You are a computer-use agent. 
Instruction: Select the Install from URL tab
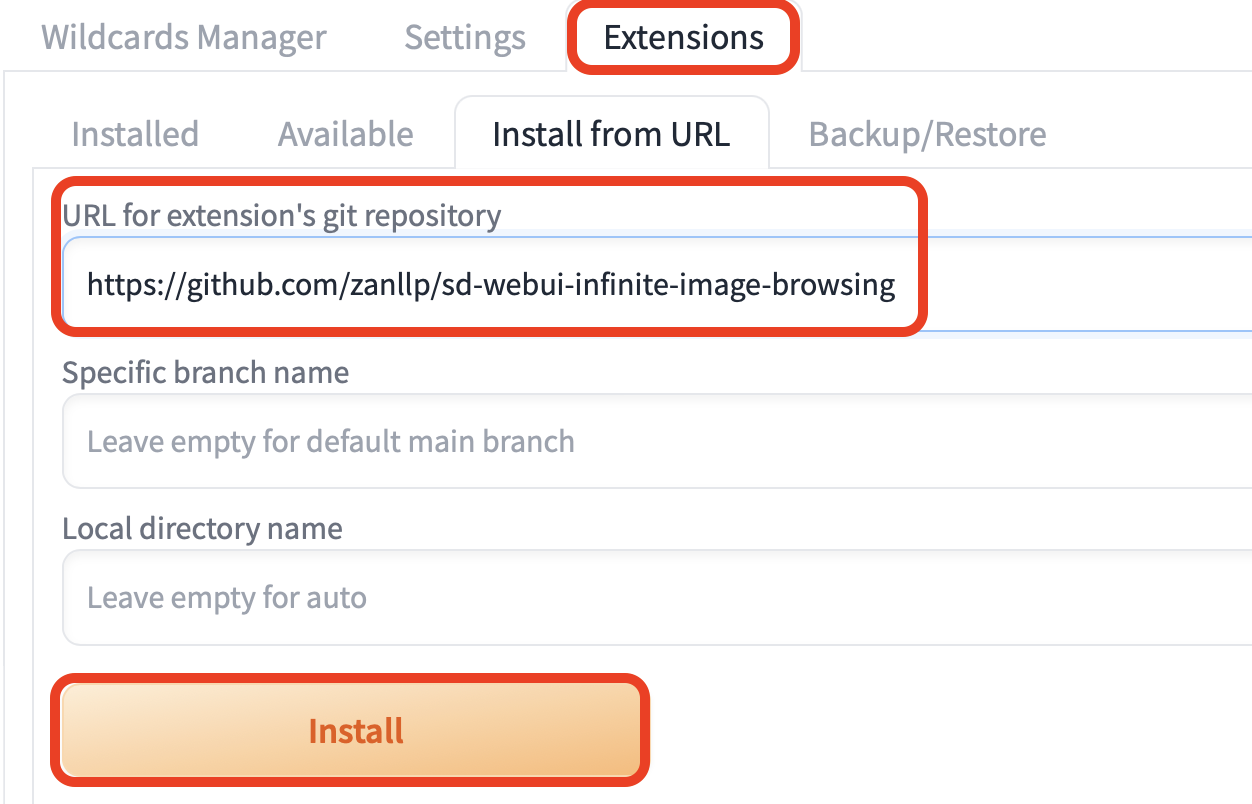pyautogui.click(x=612, y=133)
